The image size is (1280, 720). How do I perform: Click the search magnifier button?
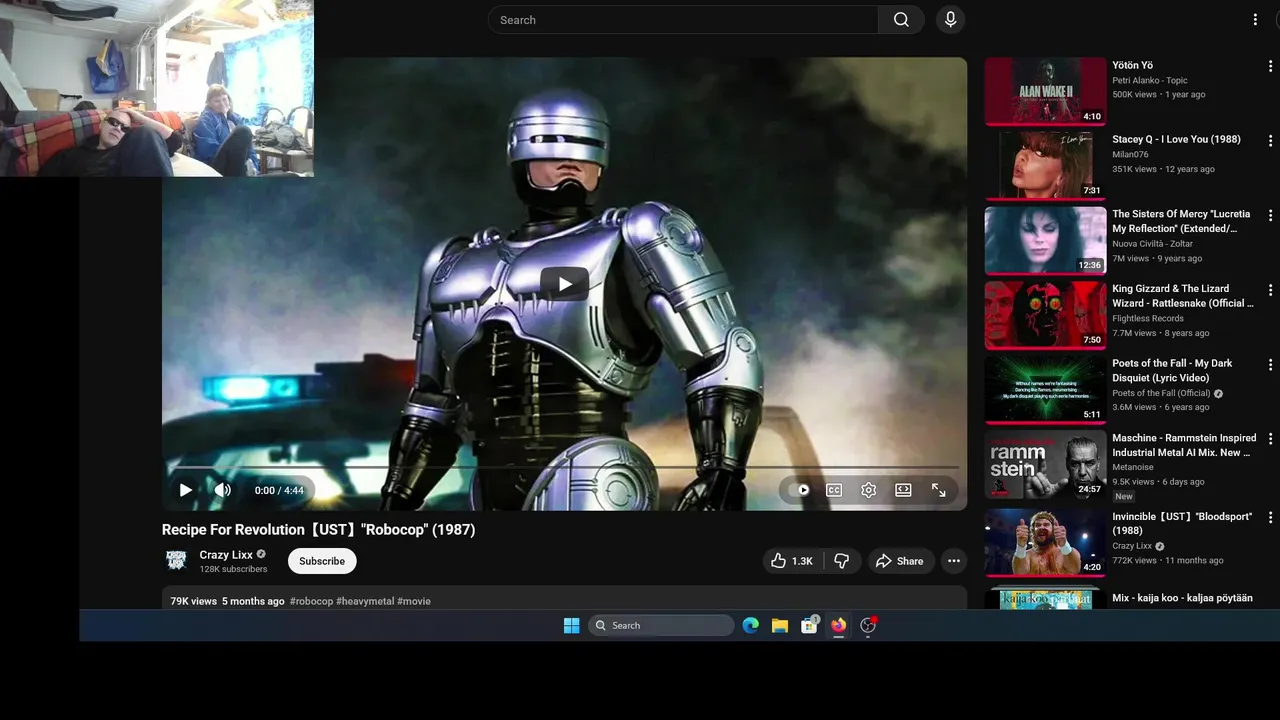(x=901, y=20)
